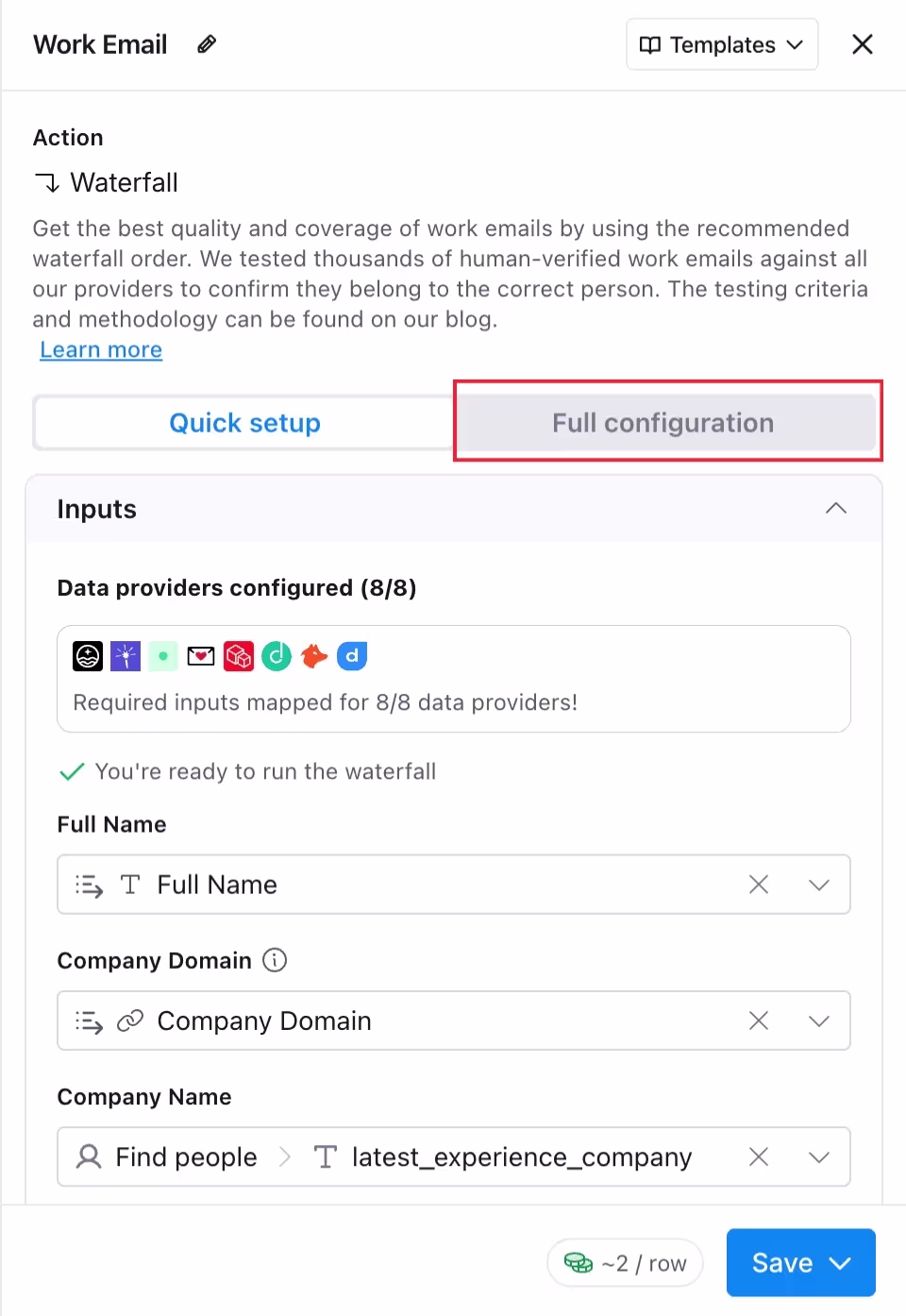906x1316 pixels.
Task: Open the Company Domain field dropdown
Action: (x=818, y=1021)
